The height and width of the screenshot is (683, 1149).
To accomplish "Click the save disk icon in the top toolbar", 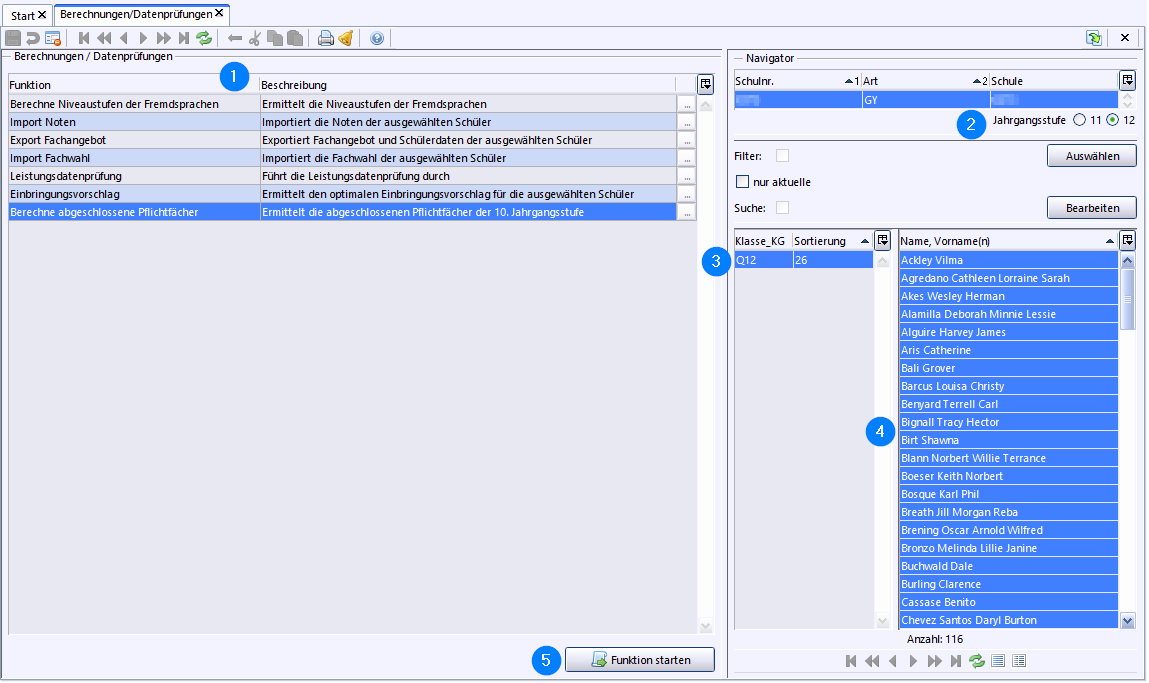I will tap(13, 38).
